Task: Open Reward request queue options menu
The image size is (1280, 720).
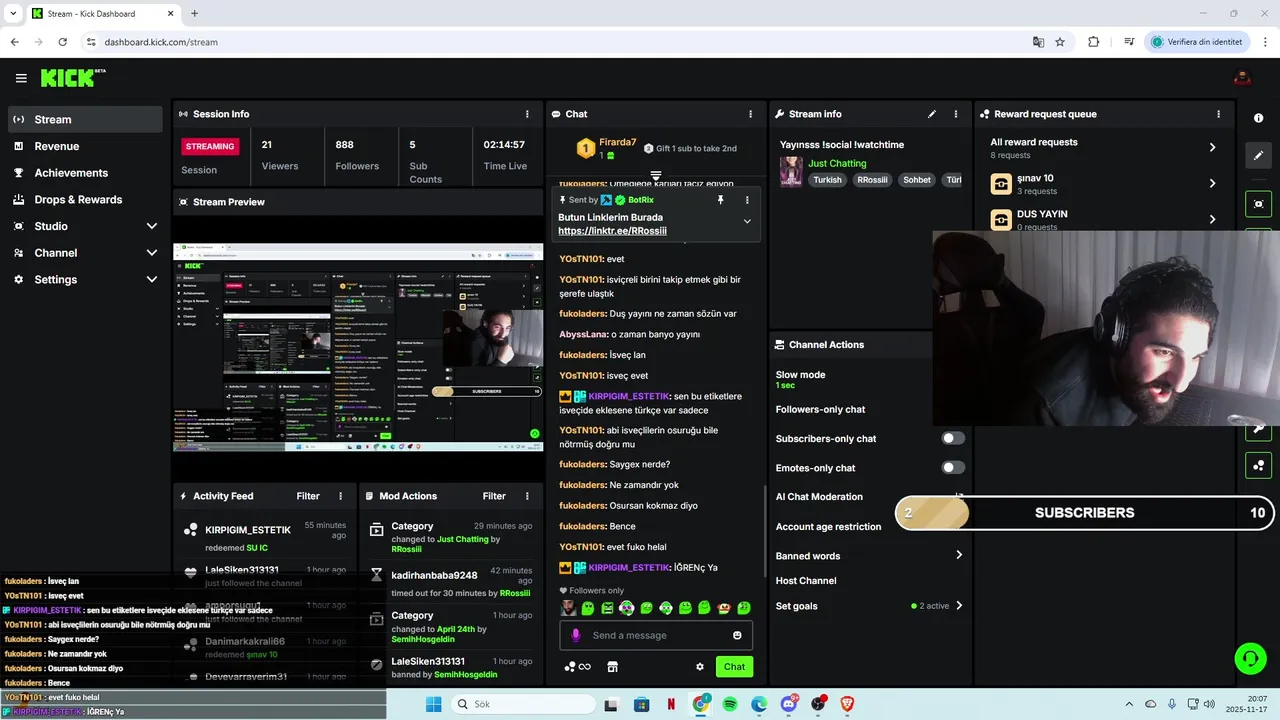Action: 1218,114
